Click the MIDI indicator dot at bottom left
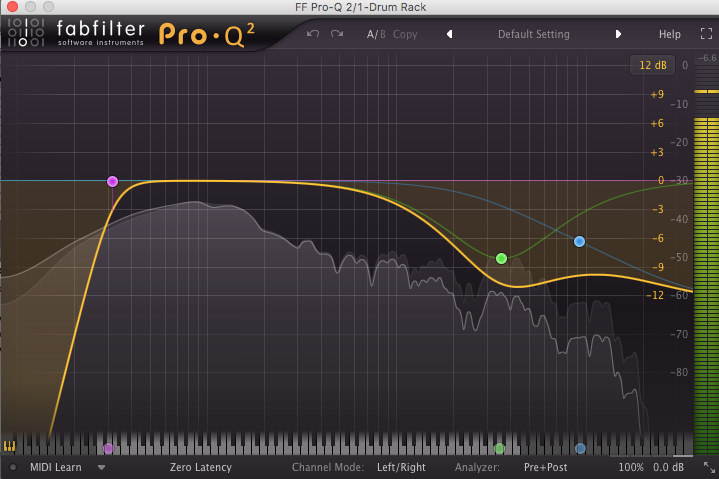719x479 pixels. point(13,468)
